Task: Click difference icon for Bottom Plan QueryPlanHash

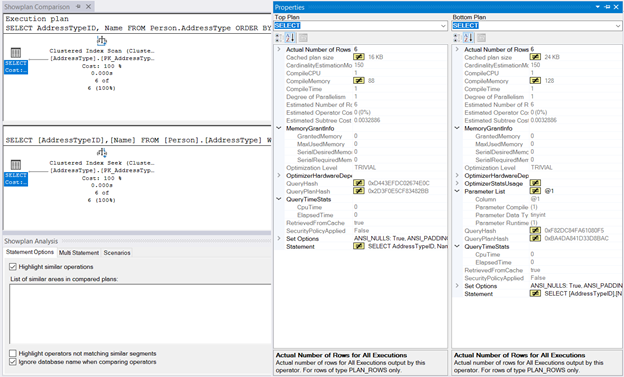Action: click(535, 238)
